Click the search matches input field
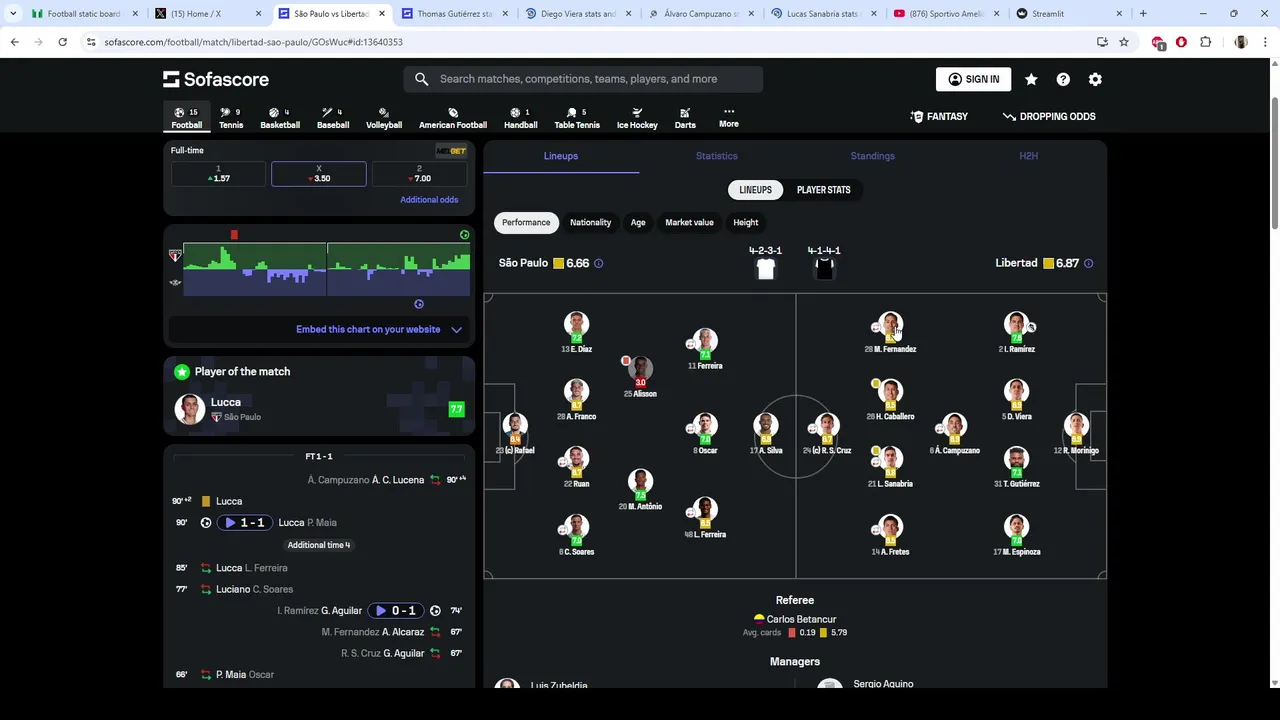This screenshot has height=720, width=1280. click(583, 79)
